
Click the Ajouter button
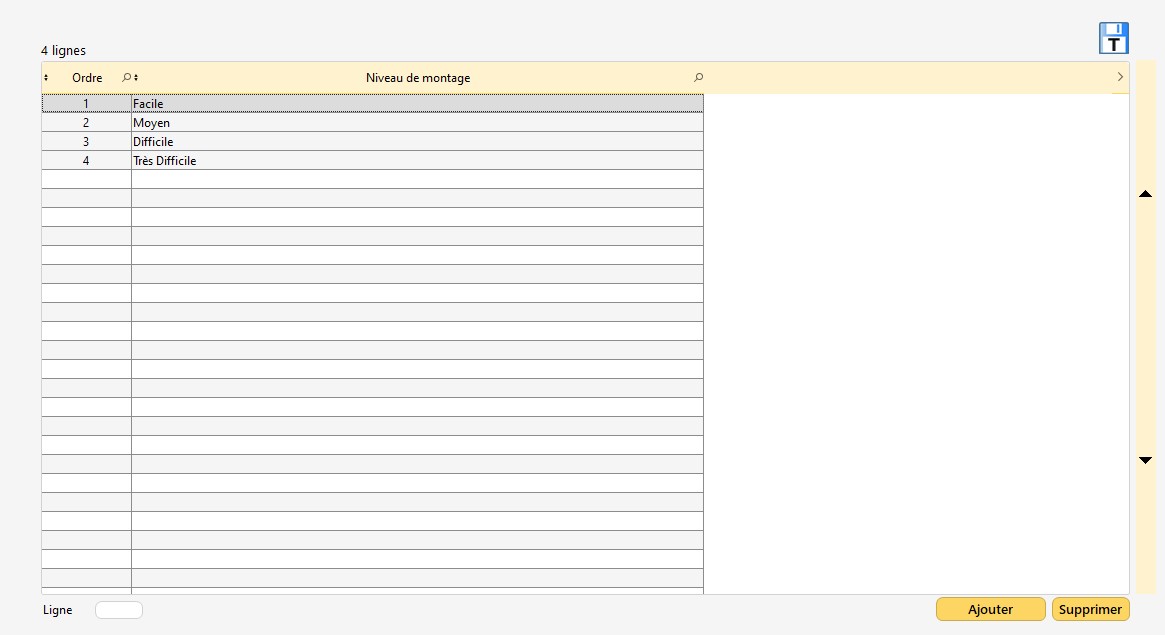(990, 609)
